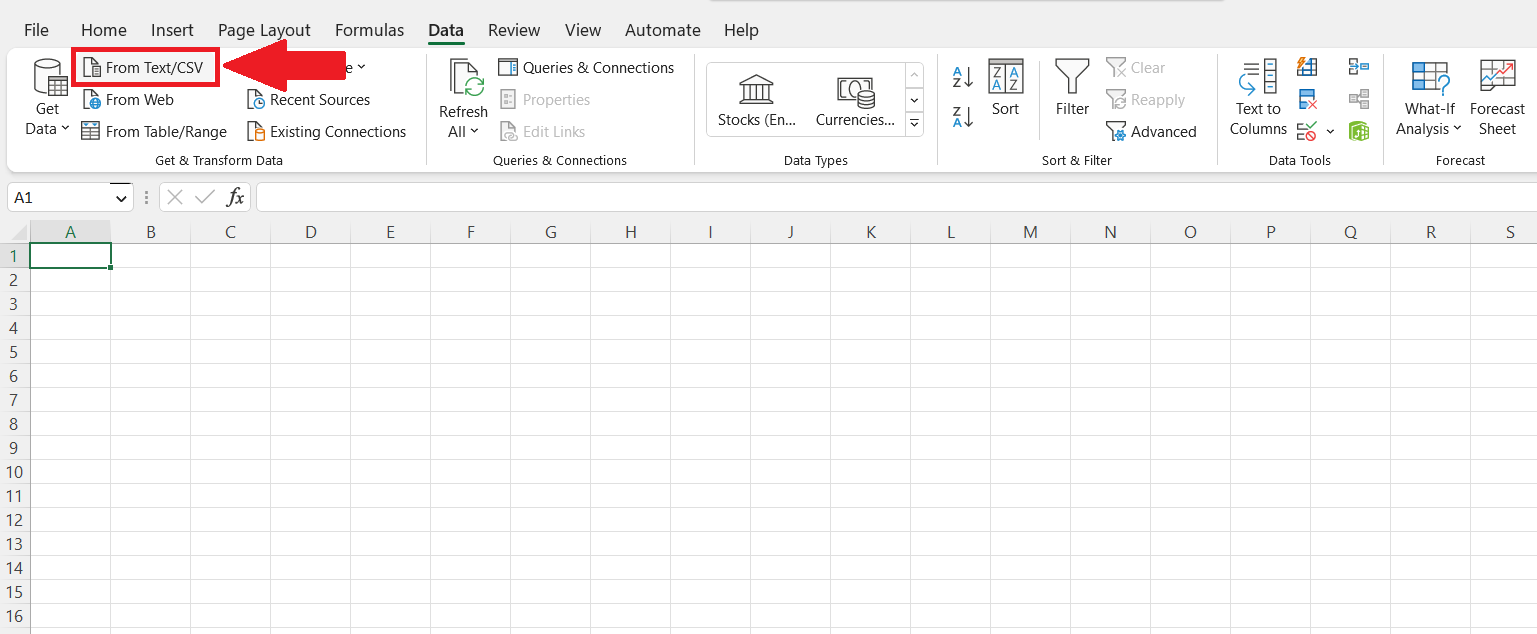Create a Forecast Sheet
The height and width of the screenshot is (634, 1537).
point(1497,97)
